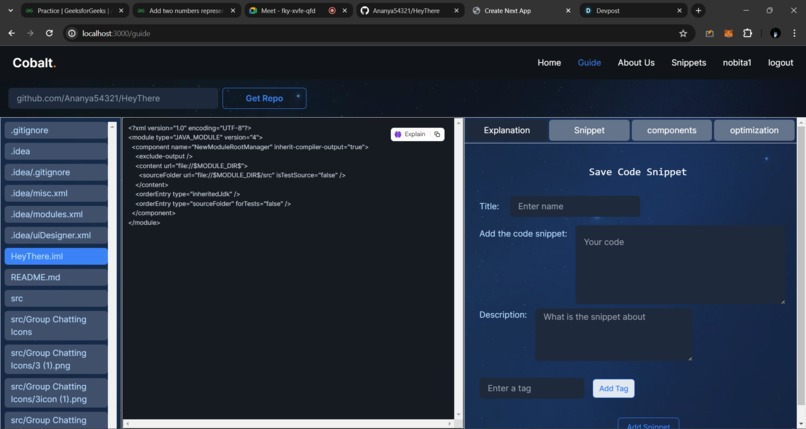Log out using the logout link

pos(780,63)
